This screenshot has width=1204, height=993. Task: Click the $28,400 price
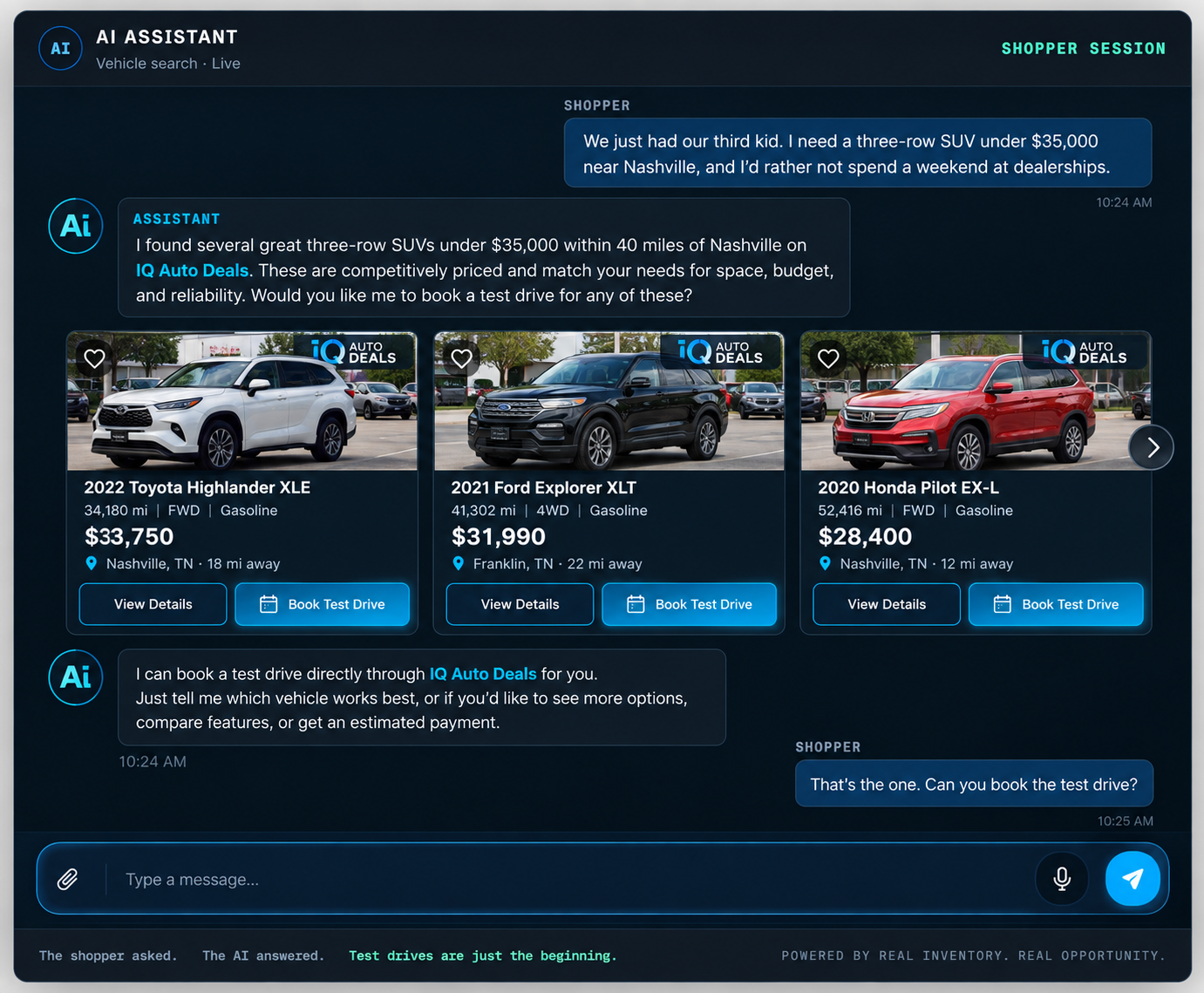tap(865, 536)
